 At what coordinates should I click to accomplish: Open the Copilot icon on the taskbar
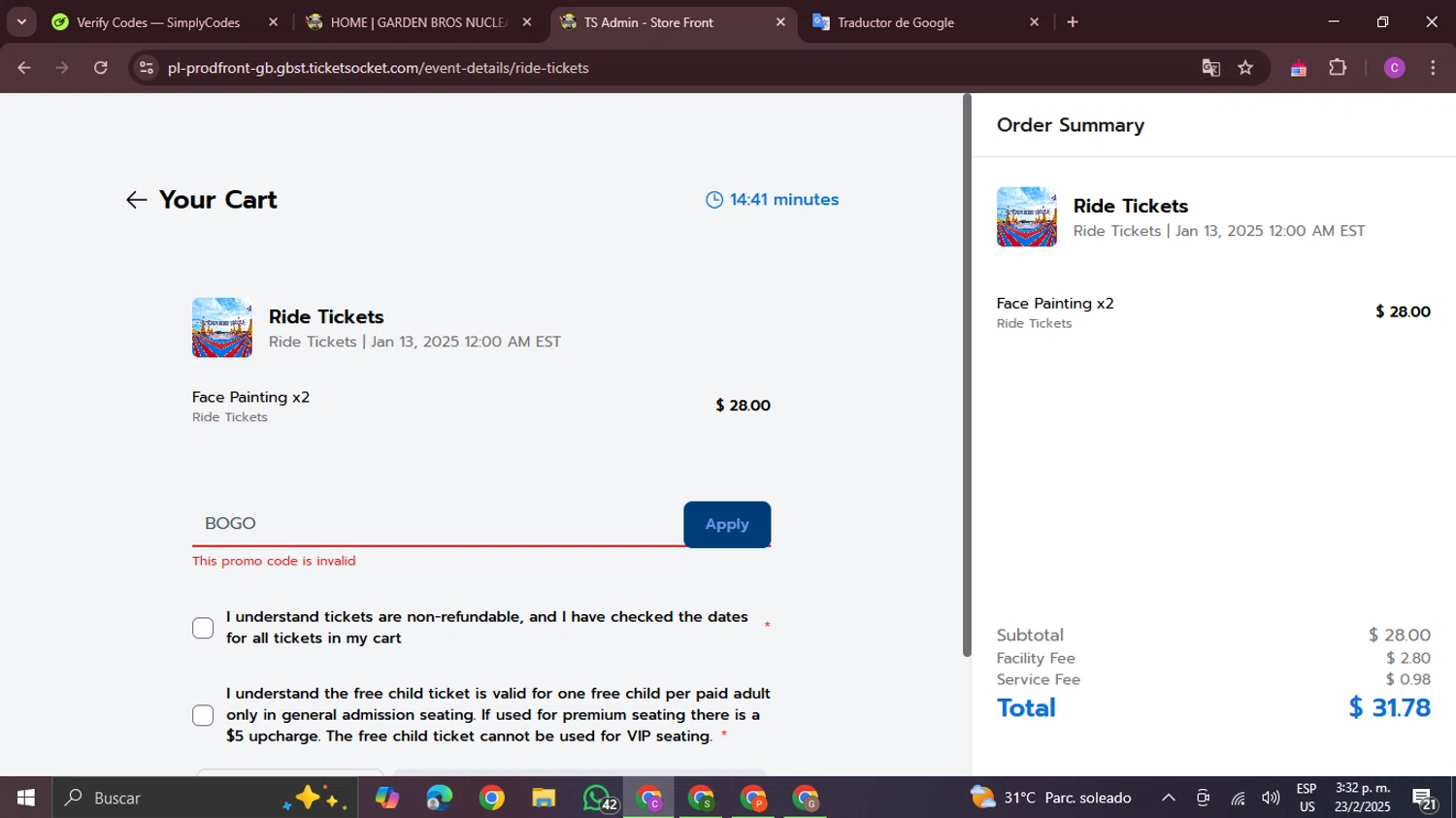386,798
